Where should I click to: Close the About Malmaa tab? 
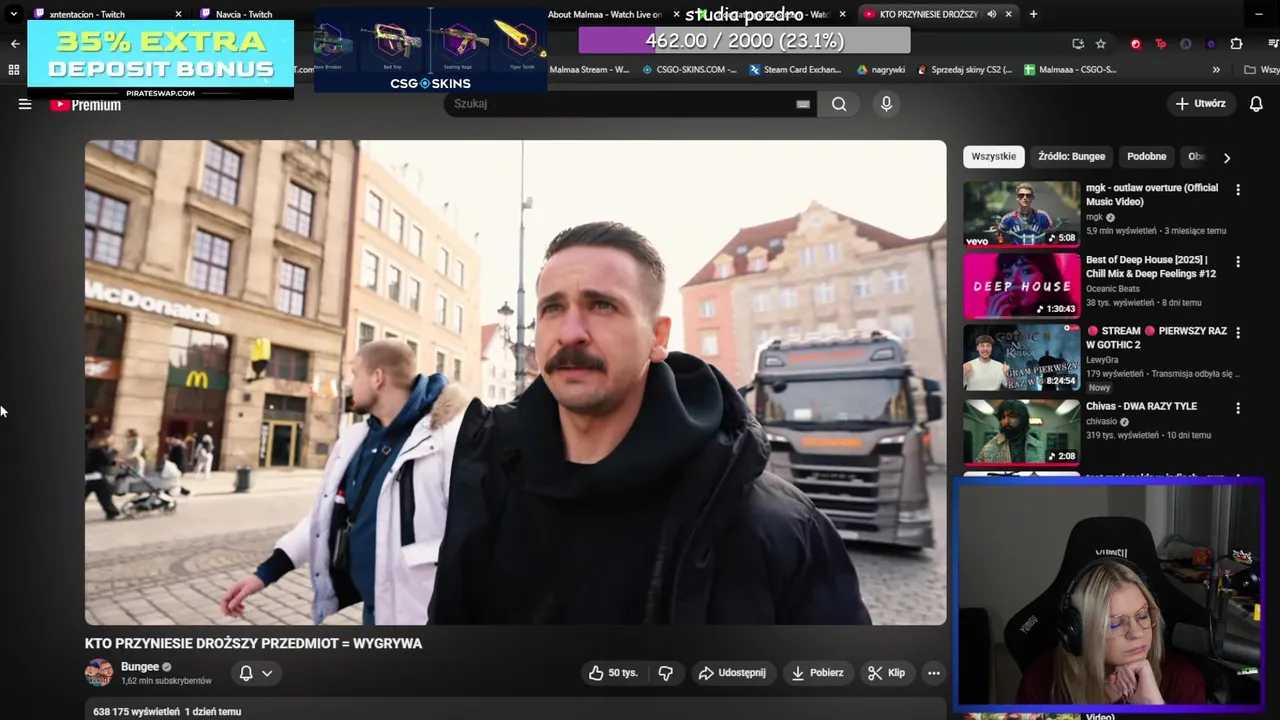coord(676,14)
